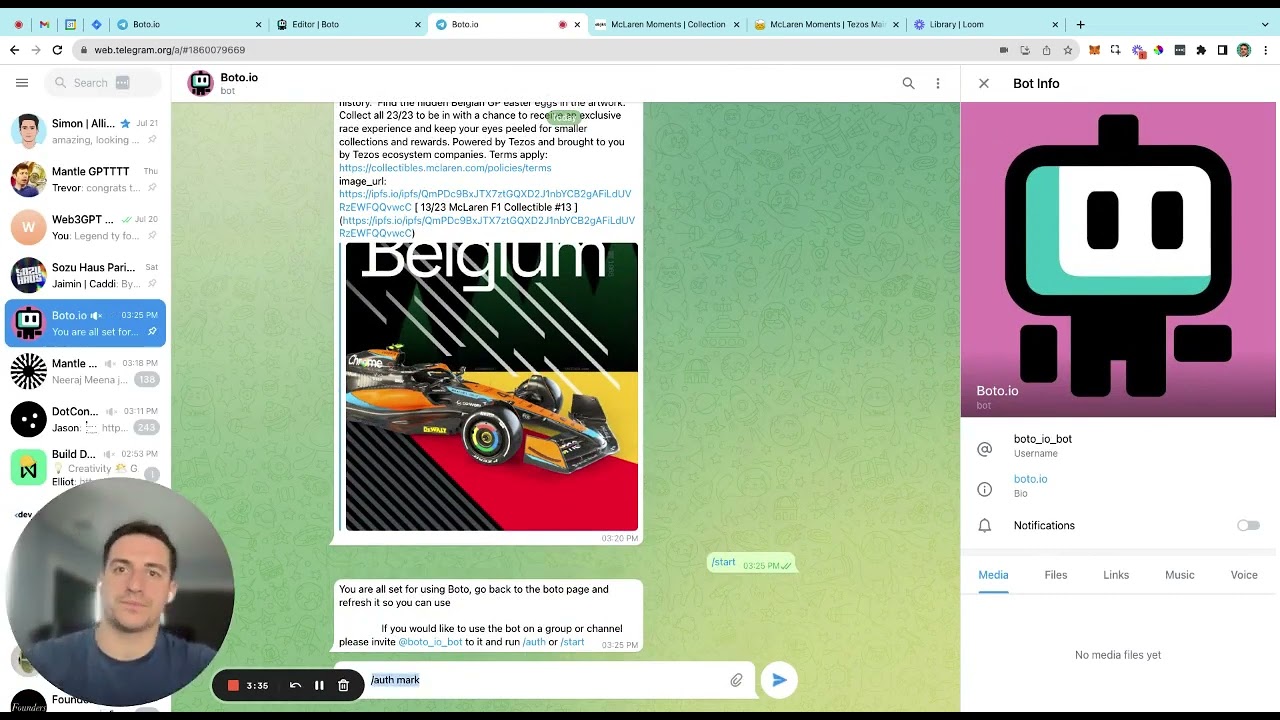Switch to the Music tab
The width and height of the screenshot is (1280, 720).
1180,575
